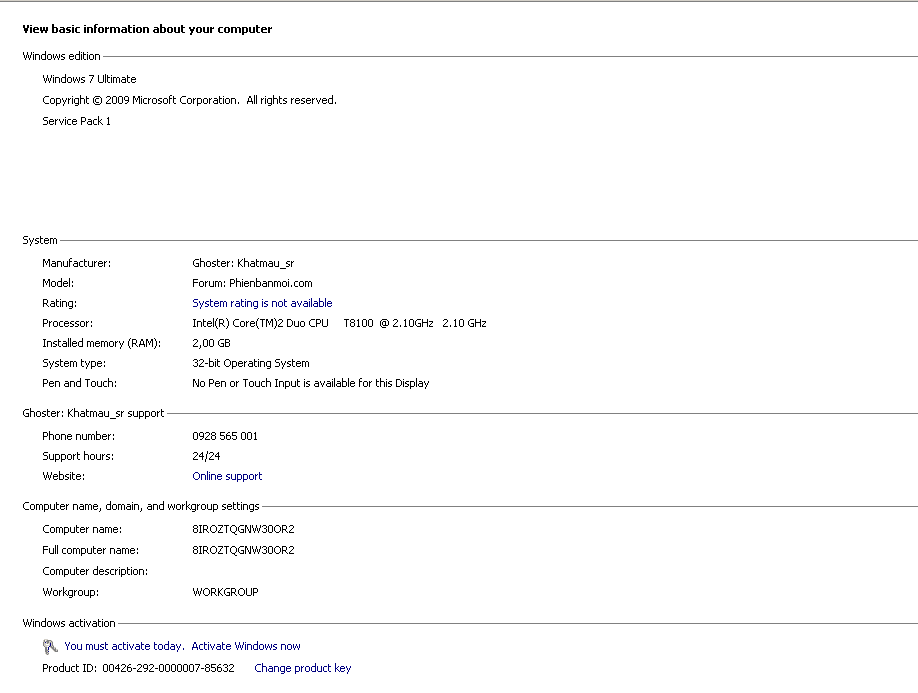Click the activation key icon

[x=50, y=647]
